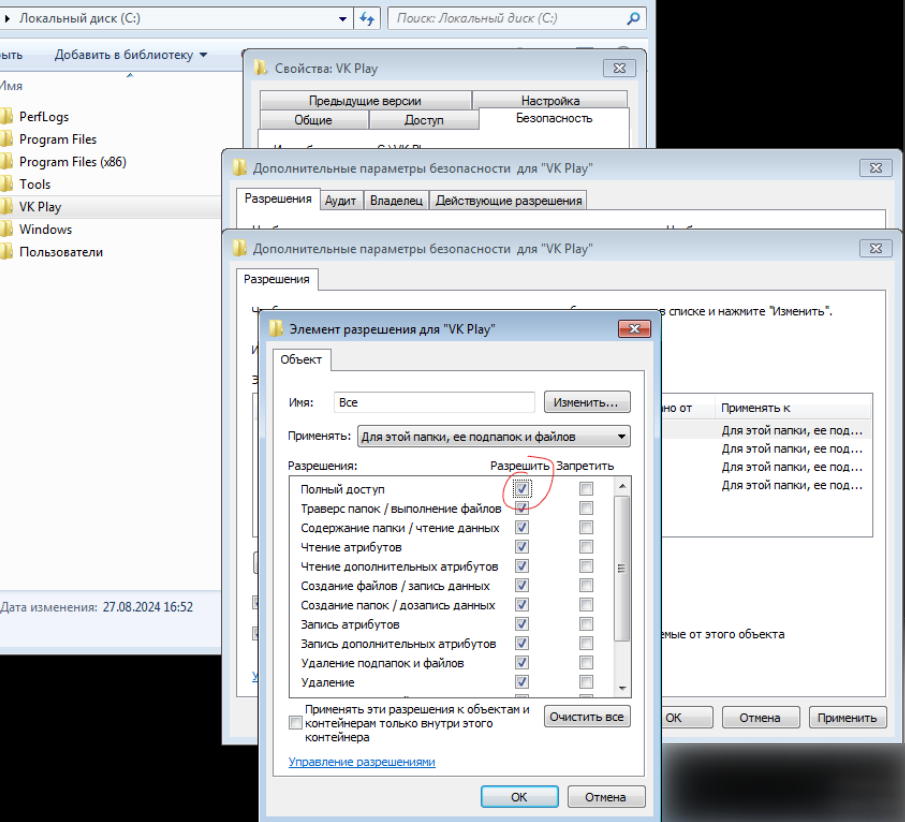Toggle Deny for 'Полный доступ'
Screen dimensions: 905x822
tap(586, 489)
